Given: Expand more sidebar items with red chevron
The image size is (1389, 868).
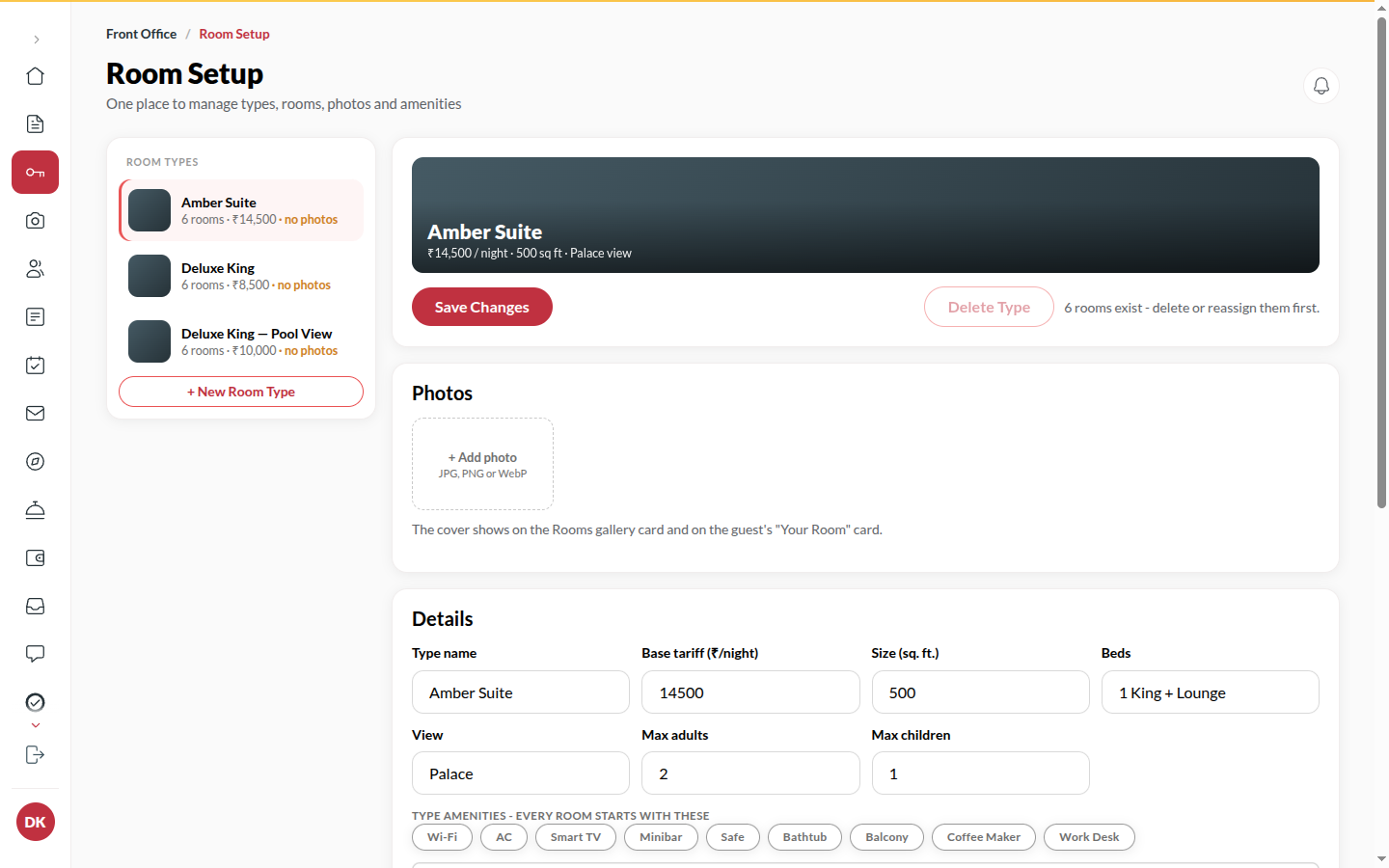Looking at the screenshot, I should pos(36,725).
